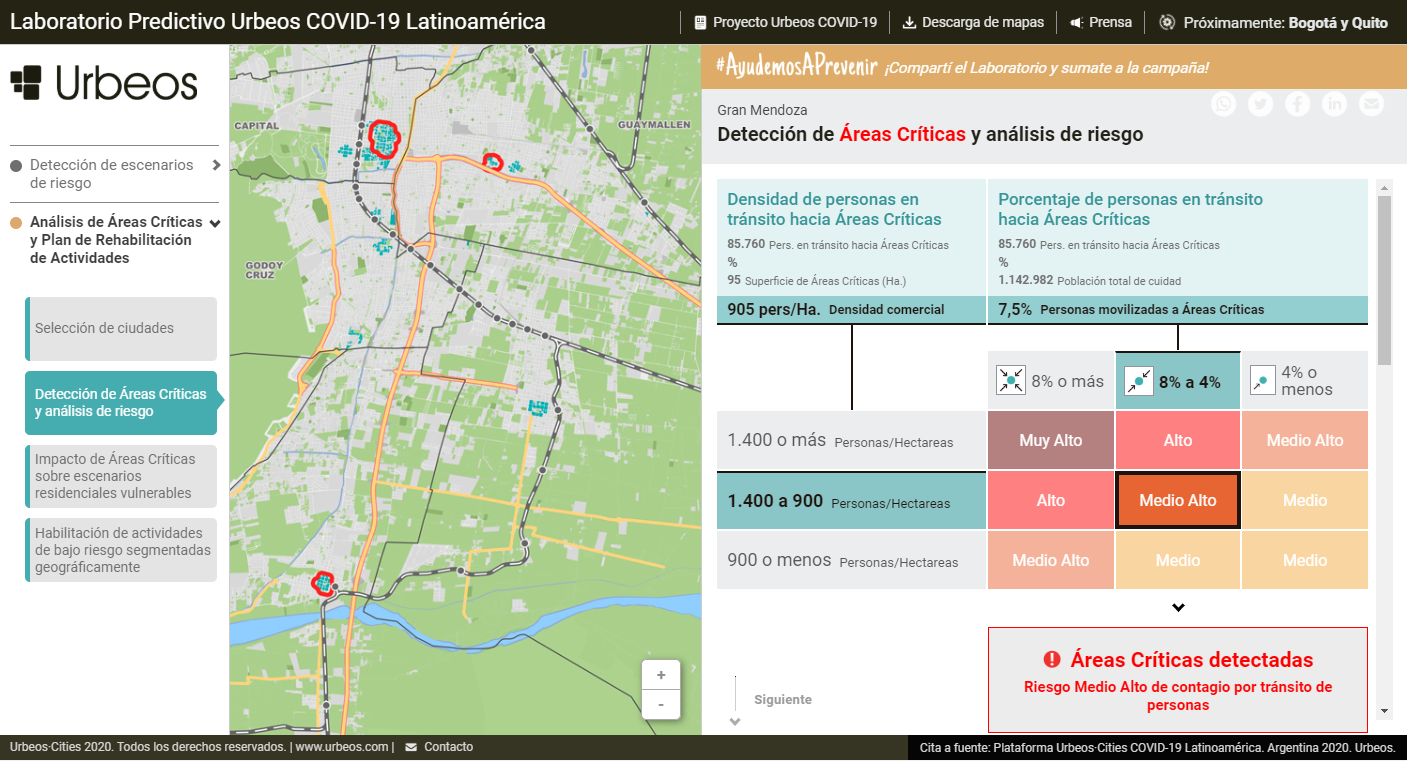Open 'Descarga de mapas' link

[x=972, y=22]
